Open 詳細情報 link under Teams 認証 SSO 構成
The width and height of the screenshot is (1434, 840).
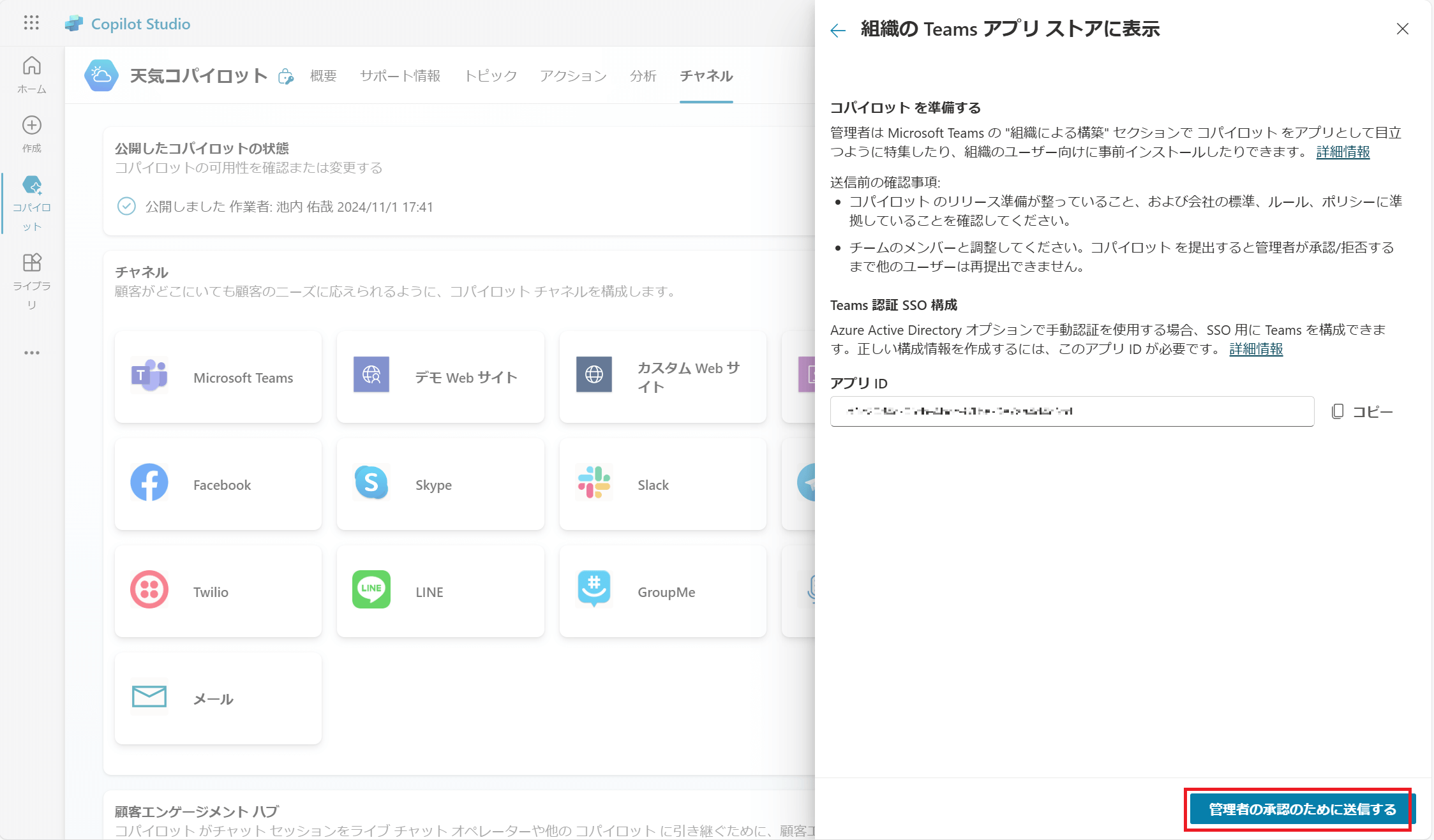click(x=1256, y=349)
